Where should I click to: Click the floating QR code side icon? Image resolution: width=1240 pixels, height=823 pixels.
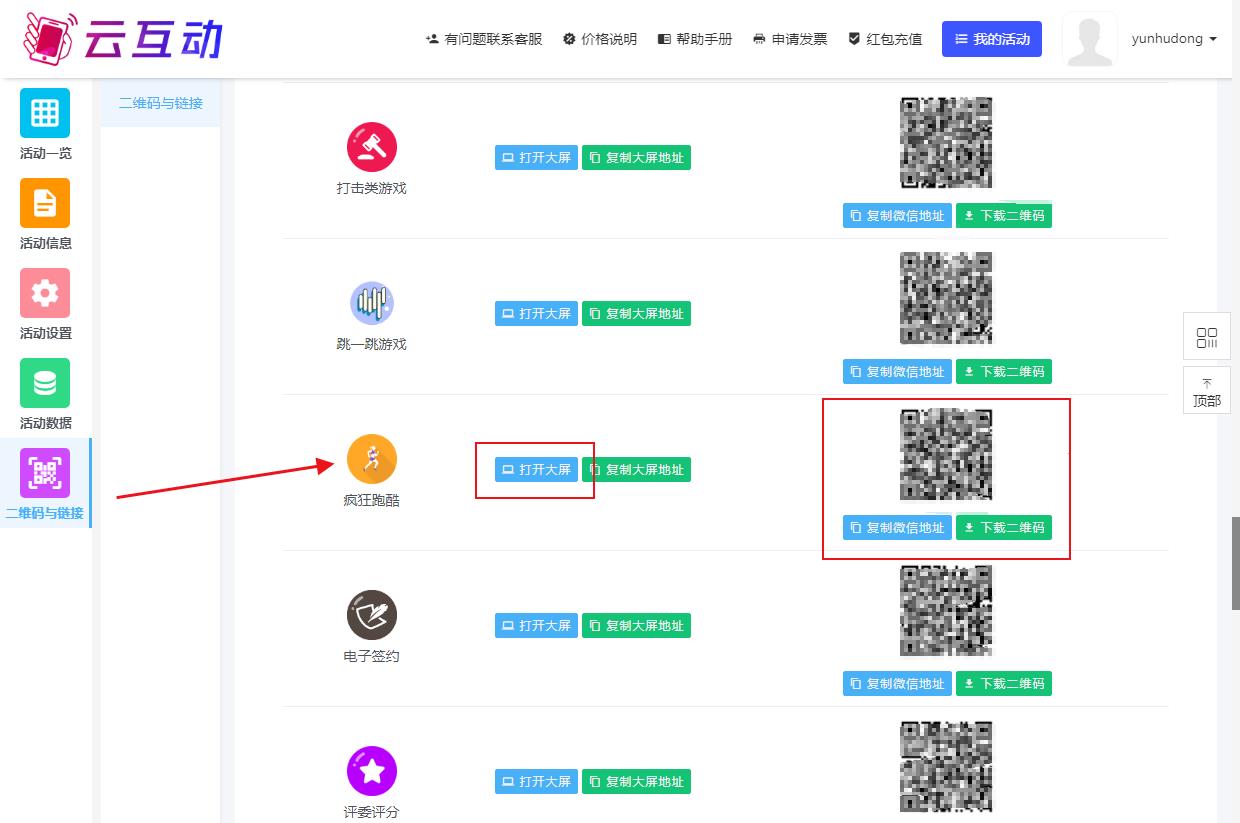point(1207,336)
